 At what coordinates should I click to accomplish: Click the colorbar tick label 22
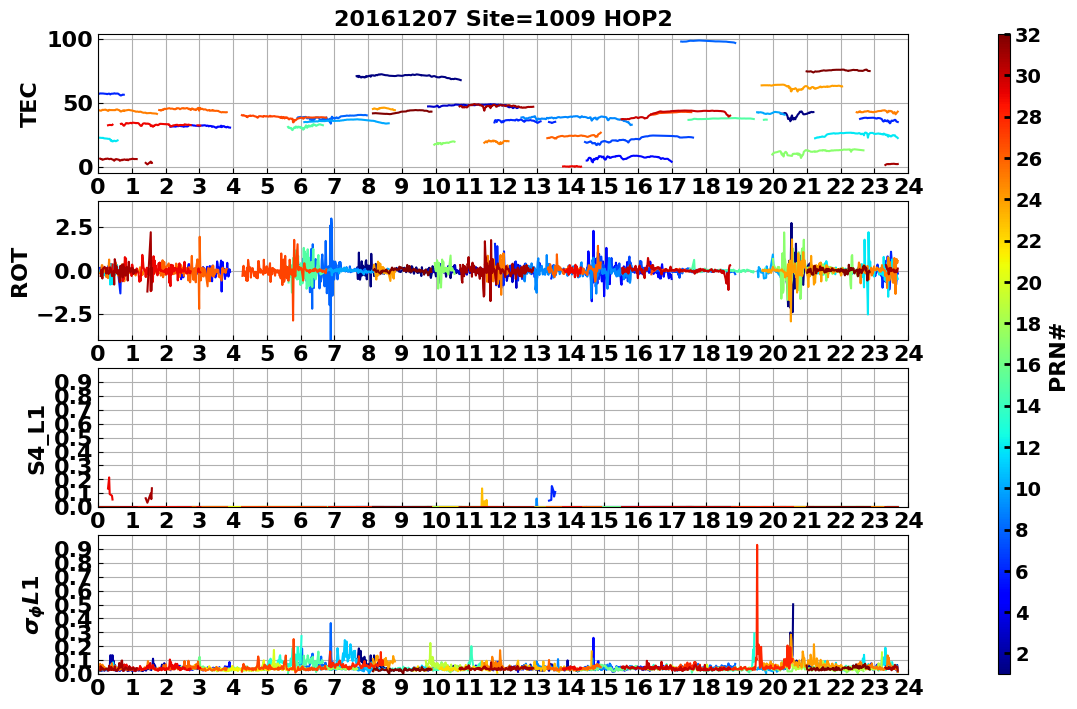click(x=1028, y=241)
